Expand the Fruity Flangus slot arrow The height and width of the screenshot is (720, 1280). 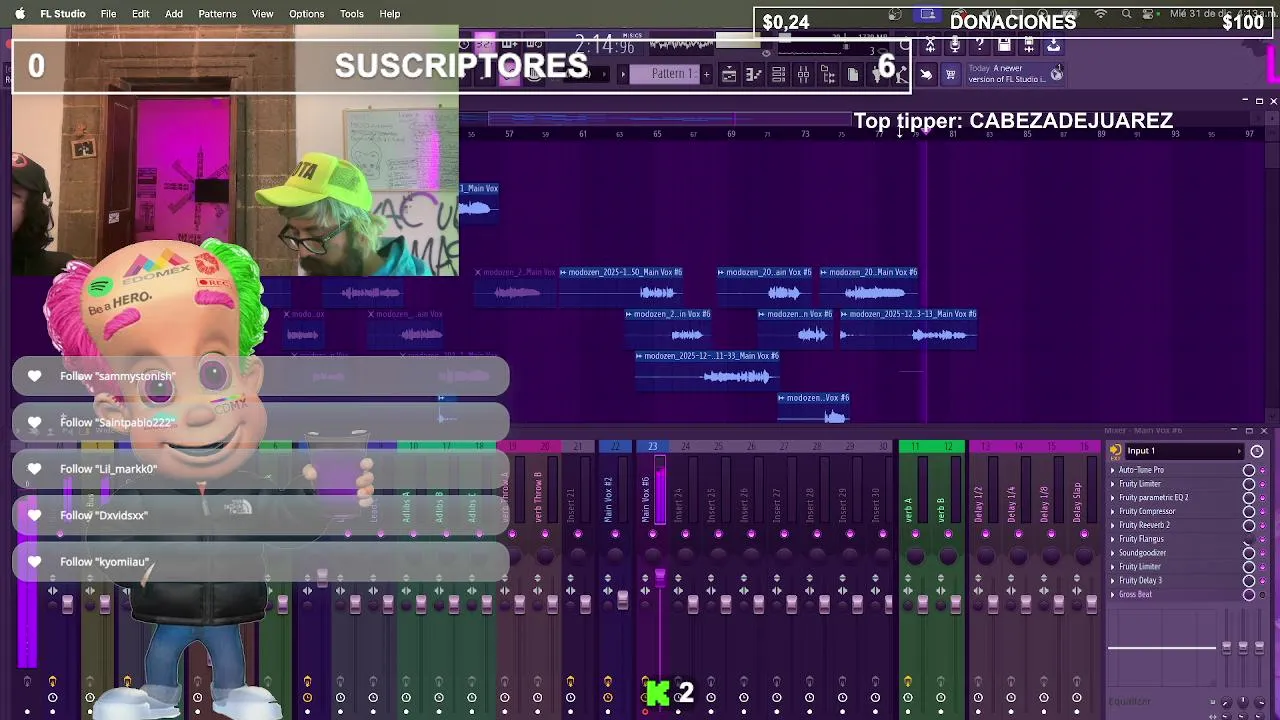click(x=1112, y=539)
